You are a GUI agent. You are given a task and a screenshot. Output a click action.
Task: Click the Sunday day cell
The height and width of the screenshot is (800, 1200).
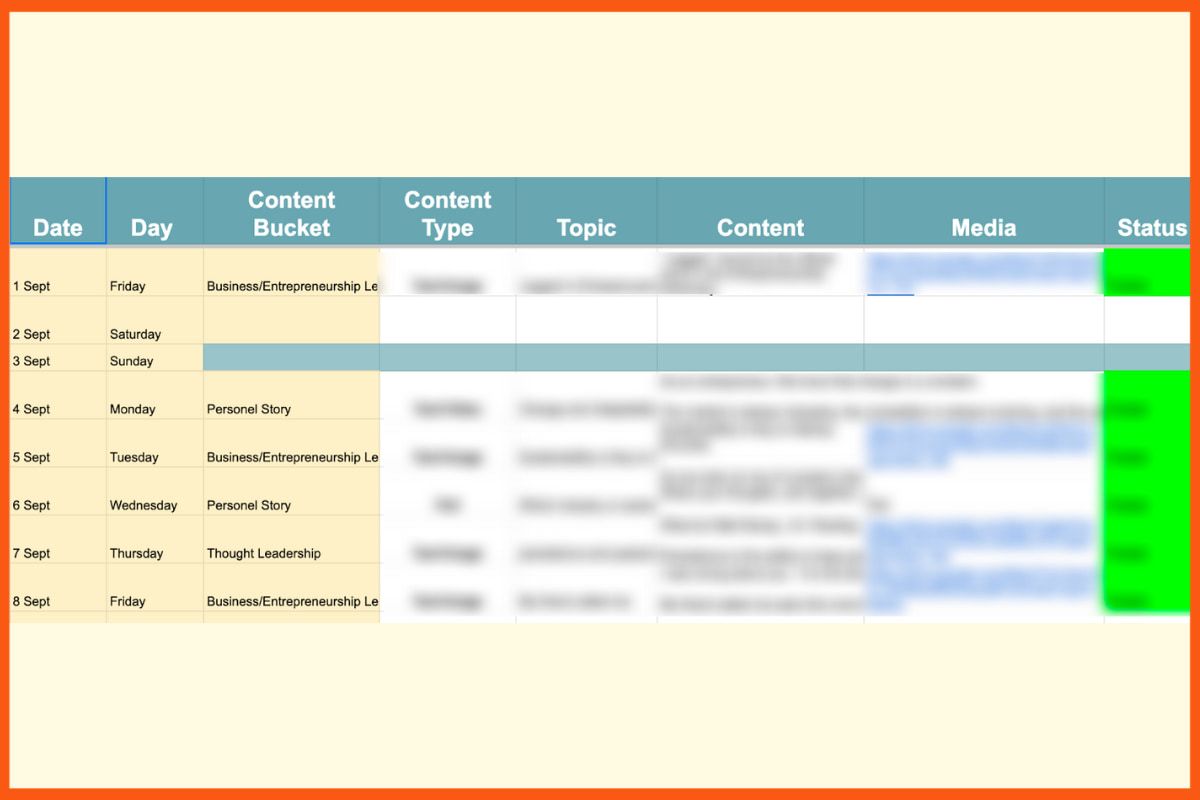155,358
